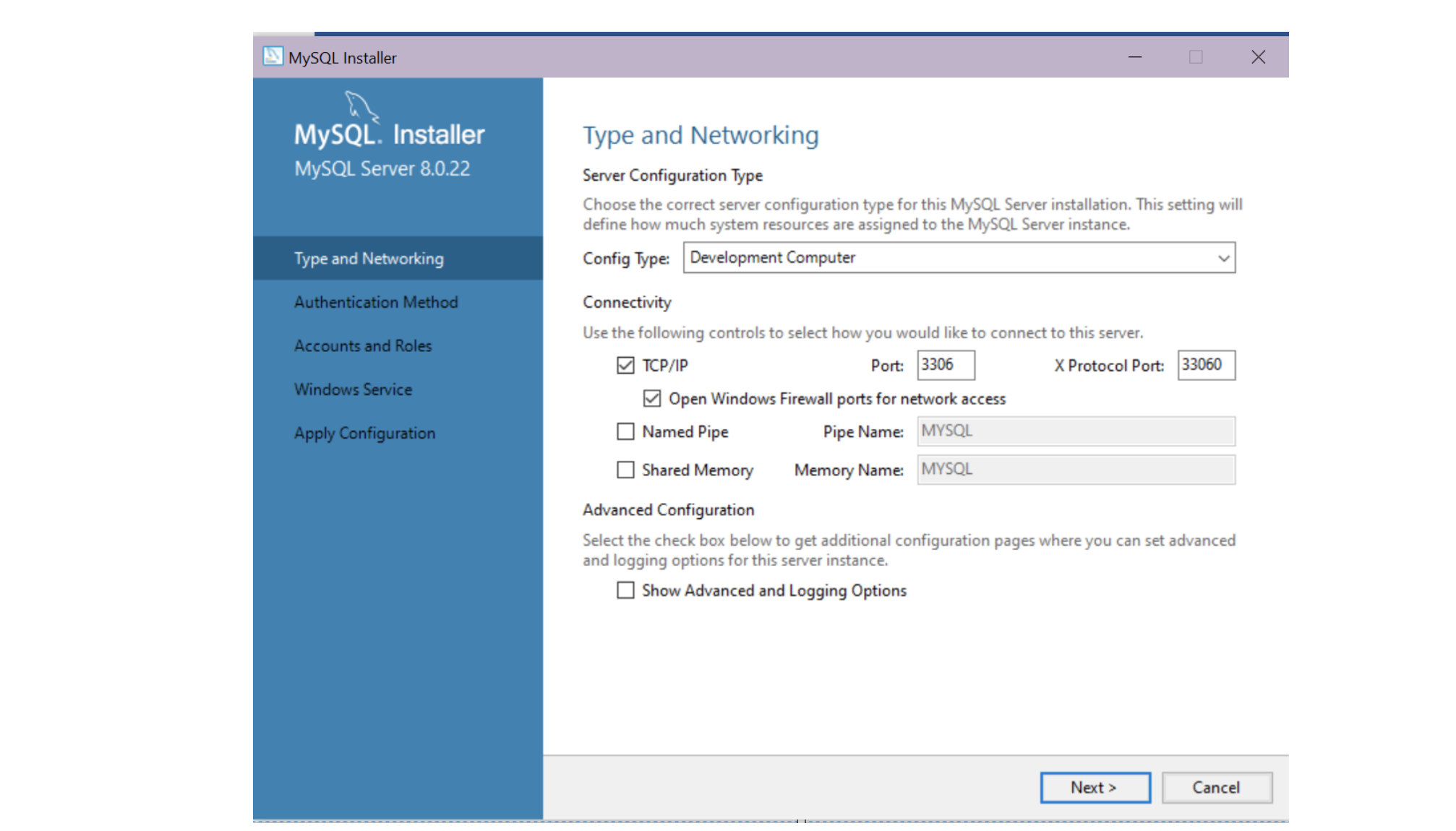Viewport: 1456px width, 831px height.
Task: Click the Config Type dropdown arrow
Action: (x=1225, y=258)
